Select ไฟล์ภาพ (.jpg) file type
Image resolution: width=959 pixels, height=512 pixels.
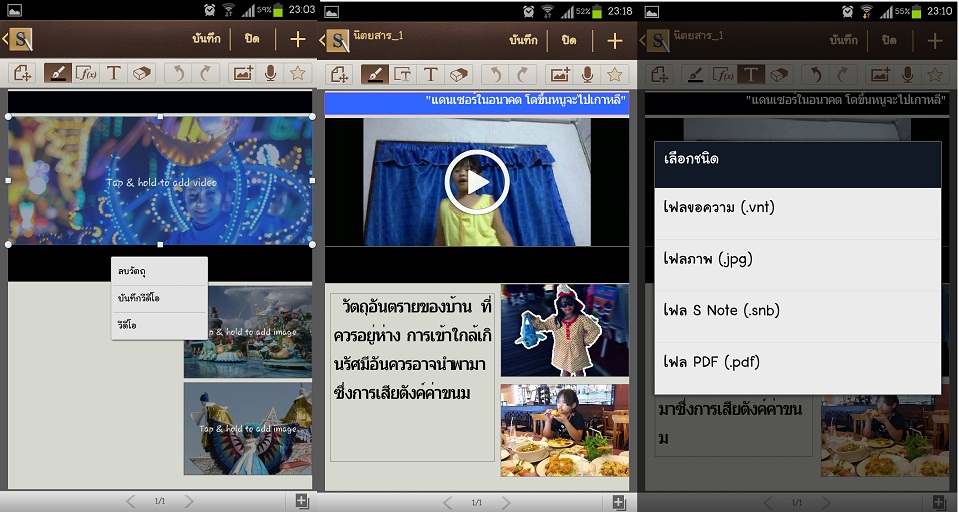(x=798, y=265)
